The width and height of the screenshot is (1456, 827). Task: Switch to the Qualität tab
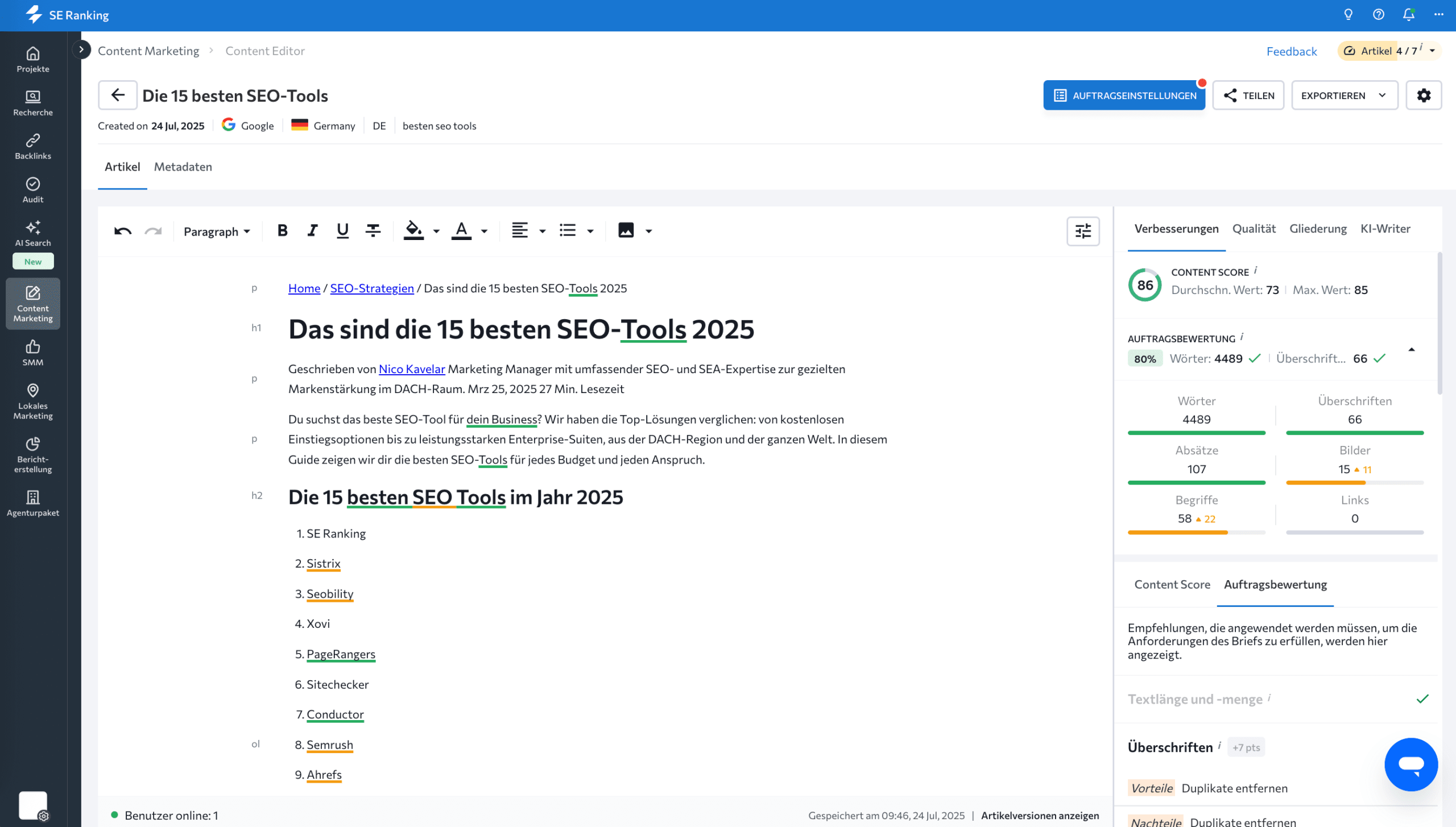(x=1254, y=229)
